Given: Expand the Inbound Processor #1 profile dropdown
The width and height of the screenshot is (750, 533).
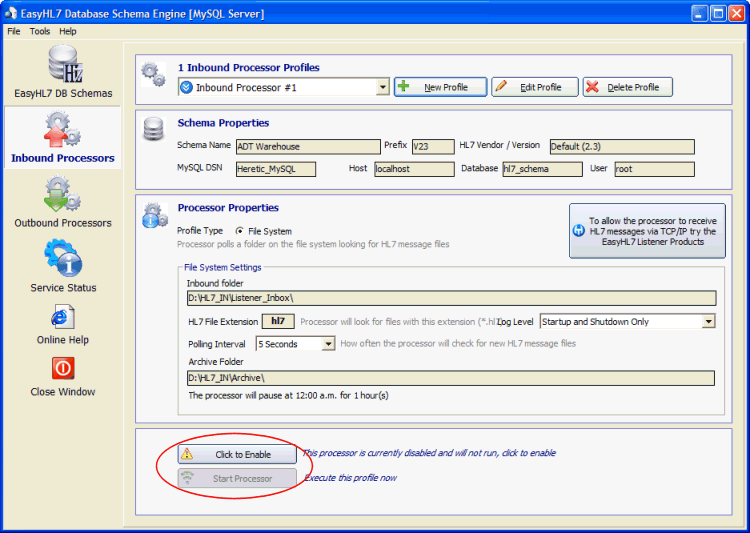Looking at the screenshot, I should point(383,87).
